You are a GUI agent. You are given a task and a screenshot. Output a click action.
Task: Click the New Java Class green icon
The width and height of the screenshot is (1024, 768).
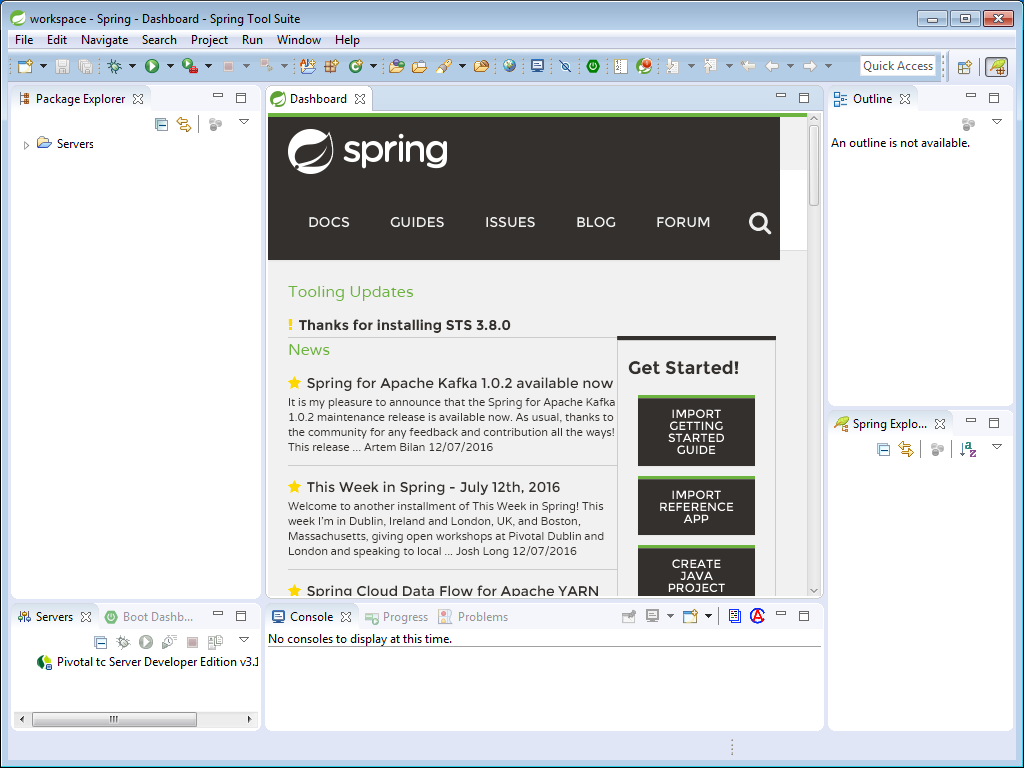coord(356,66)
